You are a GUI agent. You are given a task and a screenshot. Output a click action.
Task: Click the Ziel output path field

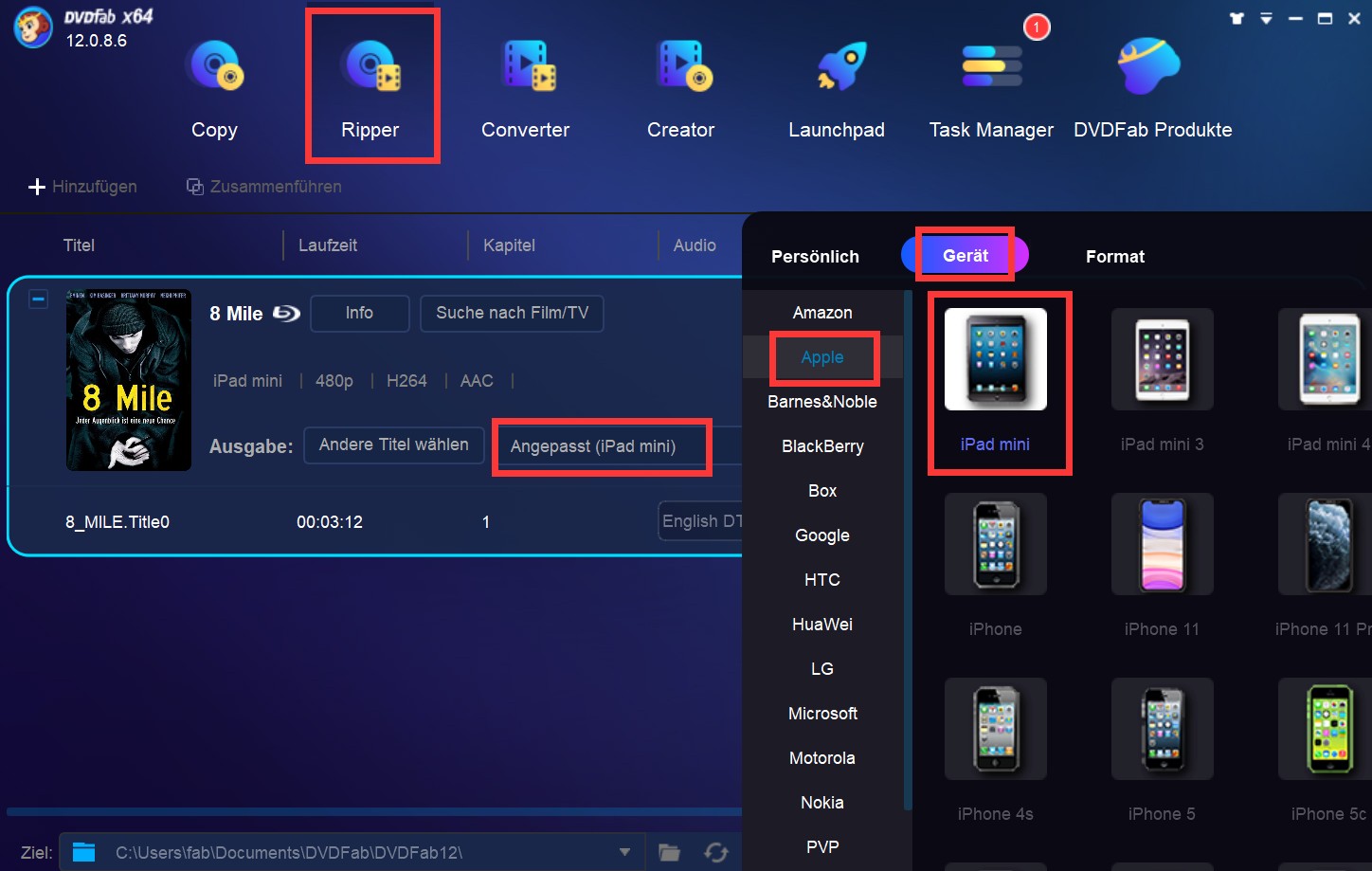click(352, 852)
